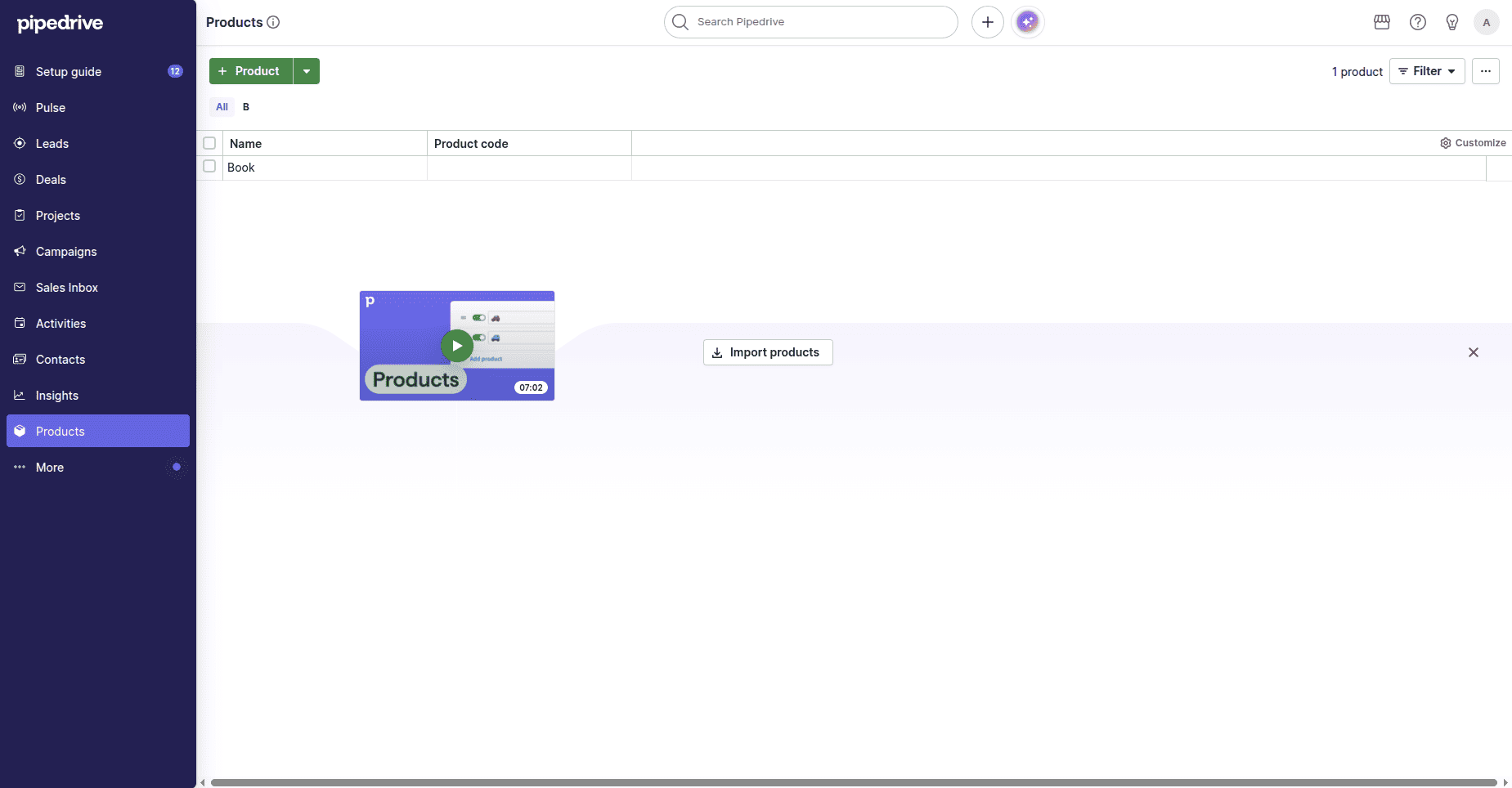Click the scroll left arrow
Image resolution: width=1512 pixels, height=788 pixels.
coord(203,782)
